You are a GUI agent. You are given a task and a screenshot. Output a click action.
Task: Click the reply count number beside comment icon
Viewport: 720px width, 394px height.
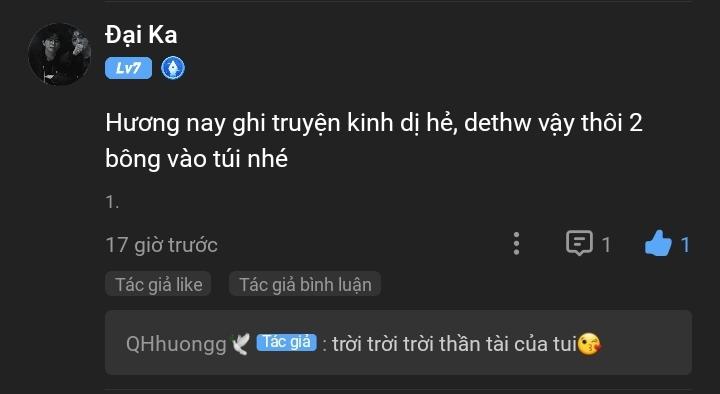click(x=606, y=245)
